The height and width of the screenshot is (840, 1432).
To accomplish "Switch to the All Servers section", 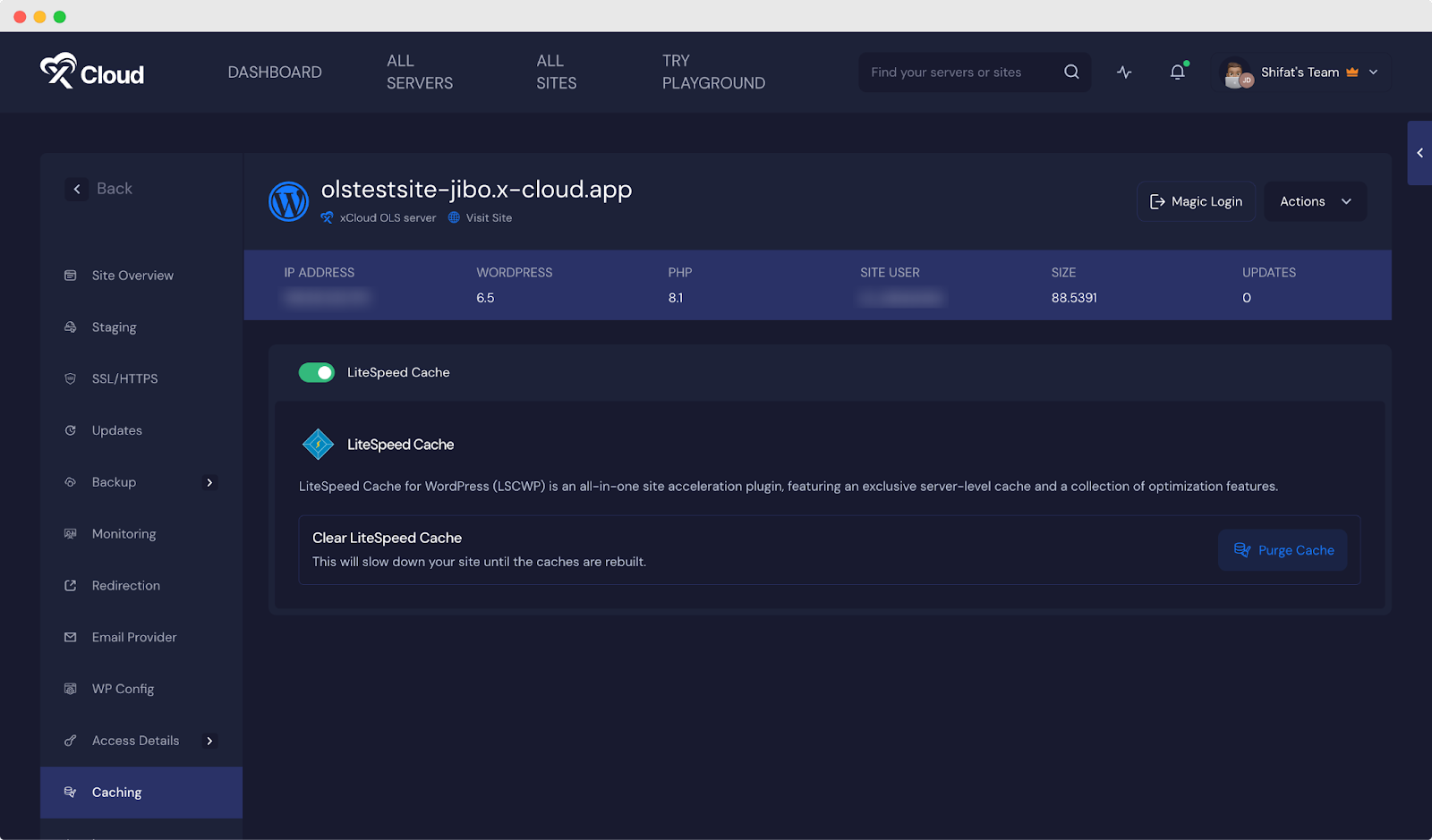I will click(419, 72).
